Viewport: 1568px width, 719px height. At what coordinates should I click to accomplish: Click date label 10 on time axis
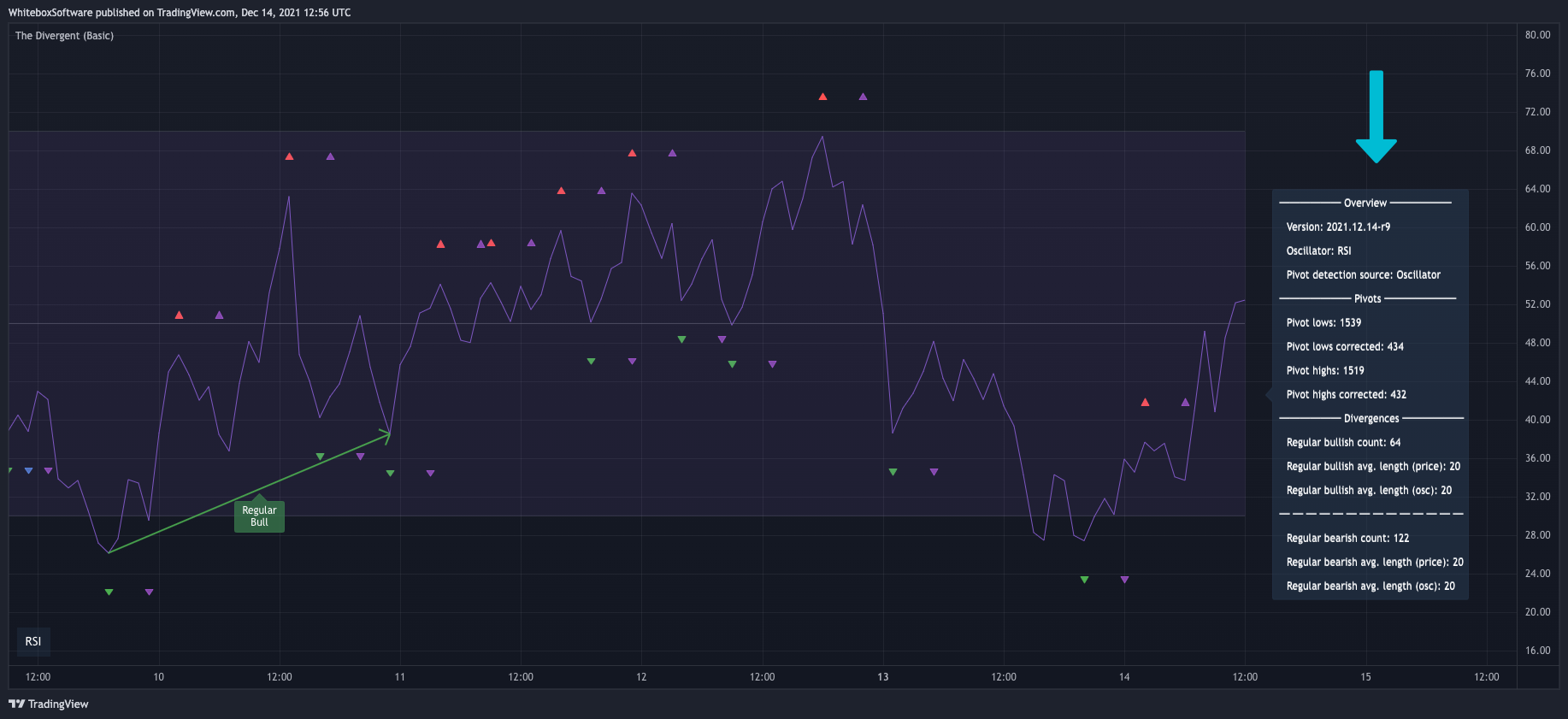click(158, 677)
